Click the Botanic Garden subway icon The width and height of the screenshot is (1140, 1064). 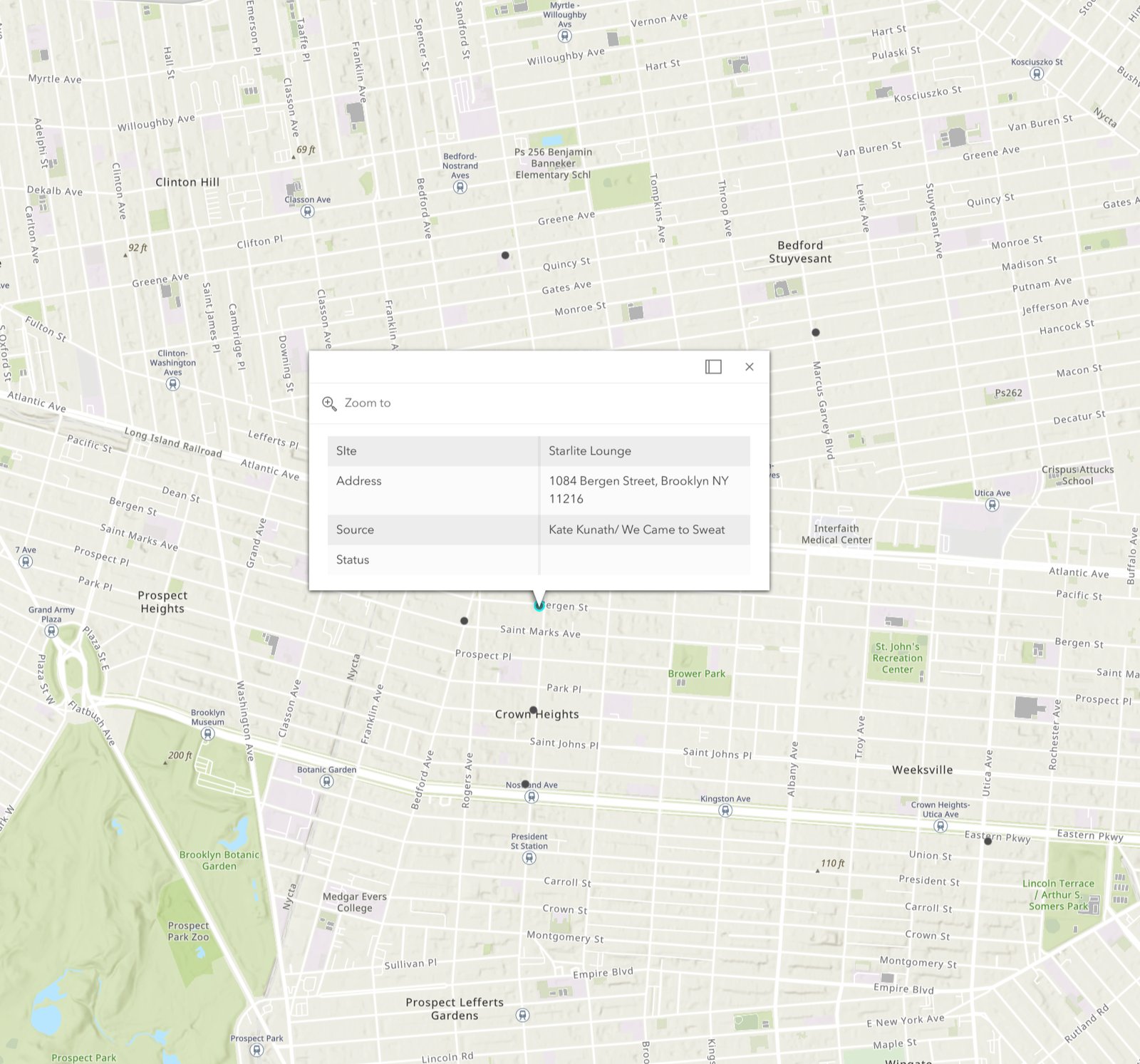[326, 781]
